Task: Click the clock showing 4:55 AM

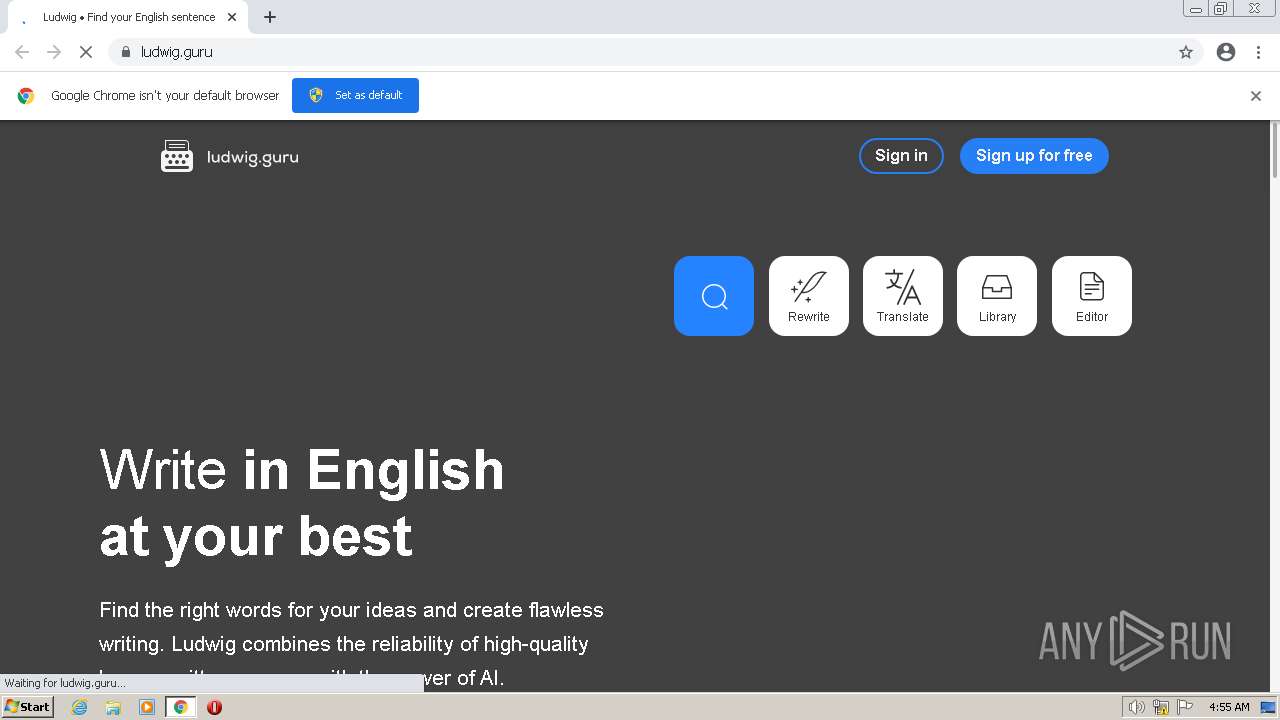Action: [1229, 707]
